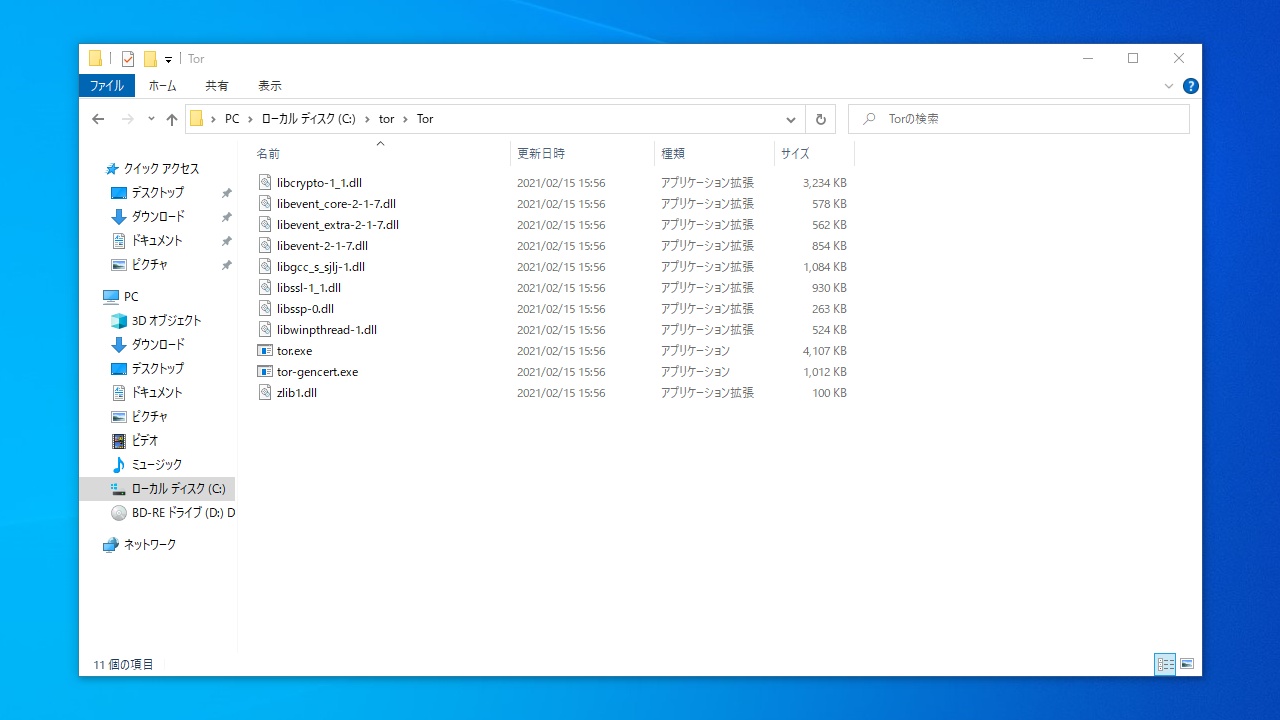This screenshot has height=720, width=1280.
Task: Select the libevent_core-2-1-7.dll file name
Action: [336, 204]
